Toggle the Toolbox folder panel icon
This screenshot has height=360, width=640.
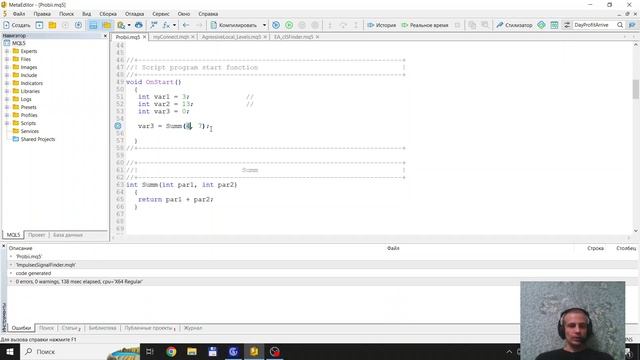[x=107, y=25]
